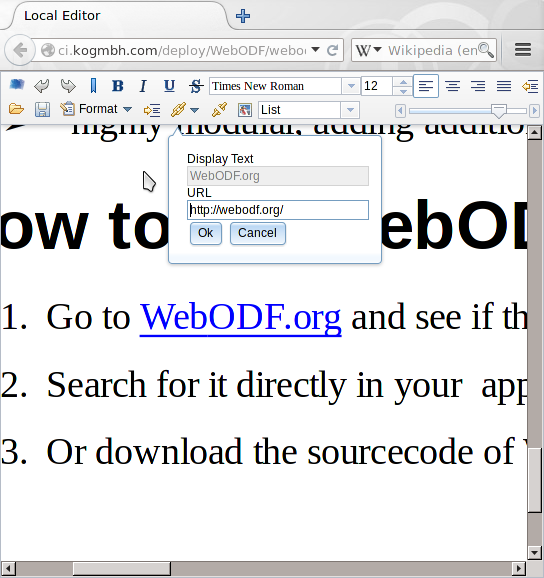Click the site globe icon in address bar
This screenshot has height=578, width=544.
(x=48, y=50)
